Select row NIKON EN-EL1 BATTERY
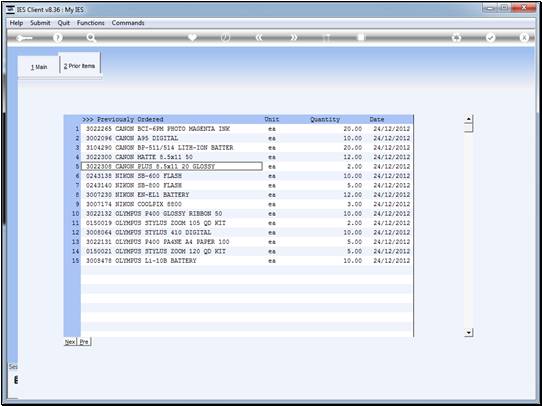 tap(247, 195)
